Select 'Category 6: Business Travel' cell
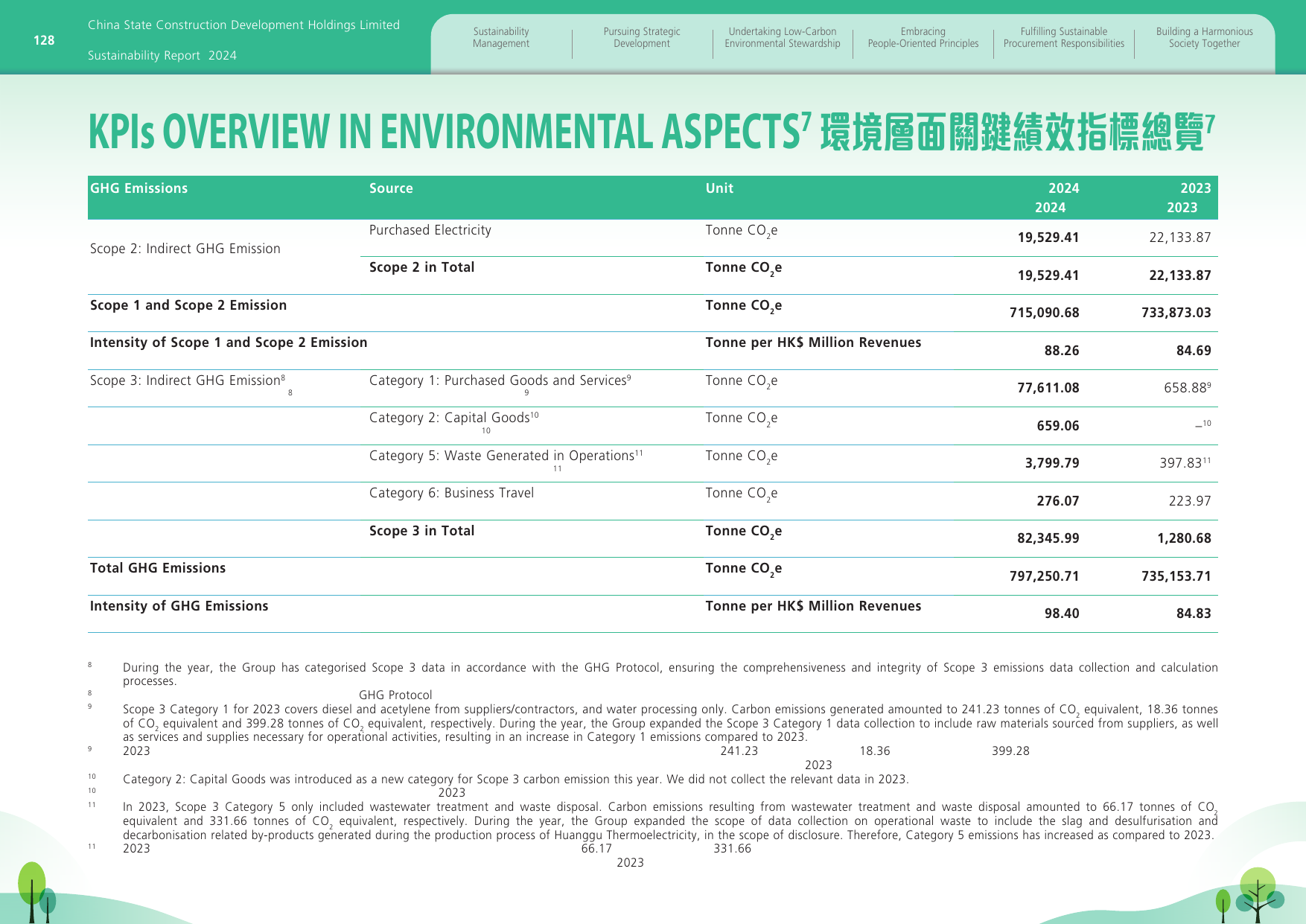 (451, 493)
